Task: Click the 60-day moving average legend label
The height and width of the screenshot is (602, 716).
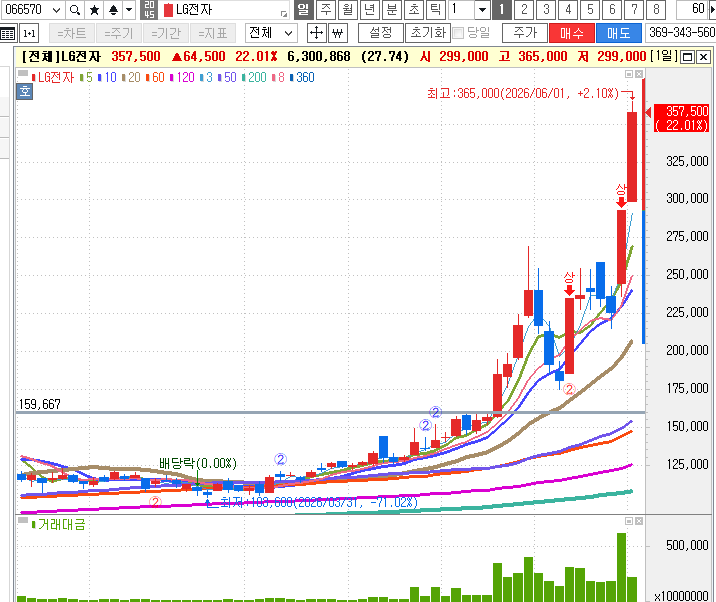Action: pos(158,78)
